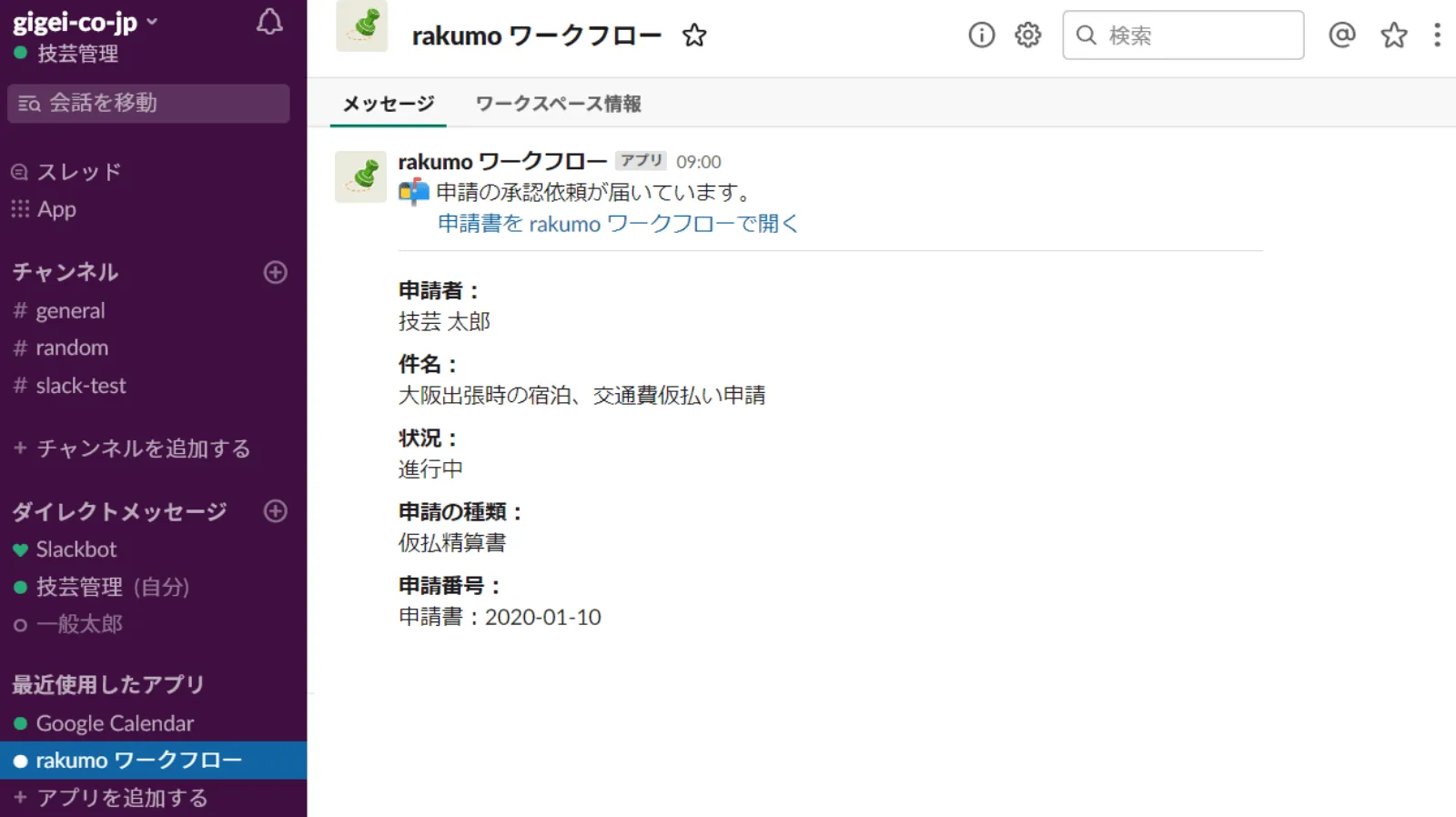Open 技芸管理 (自分) direct message

click(x=113, y=587)
